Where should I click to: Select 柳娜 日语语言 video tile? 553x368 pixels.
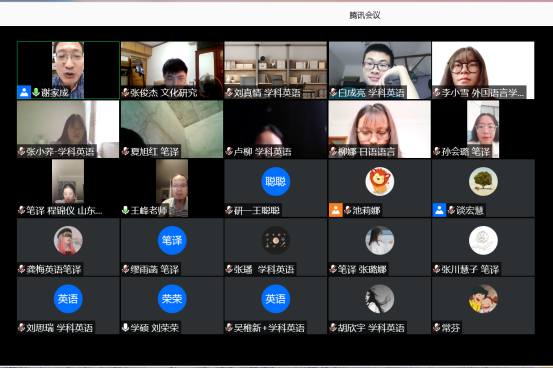(x=380, y=129)
